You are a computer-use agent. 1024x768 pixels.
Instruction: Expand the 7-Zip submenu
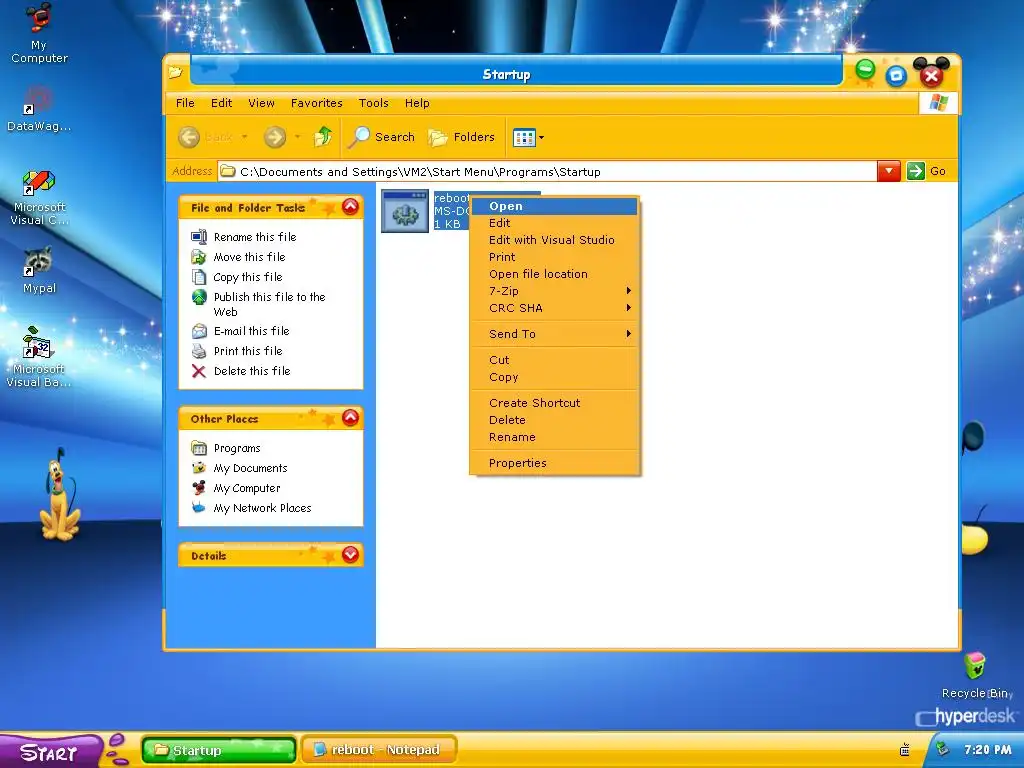tap(554, 291)
